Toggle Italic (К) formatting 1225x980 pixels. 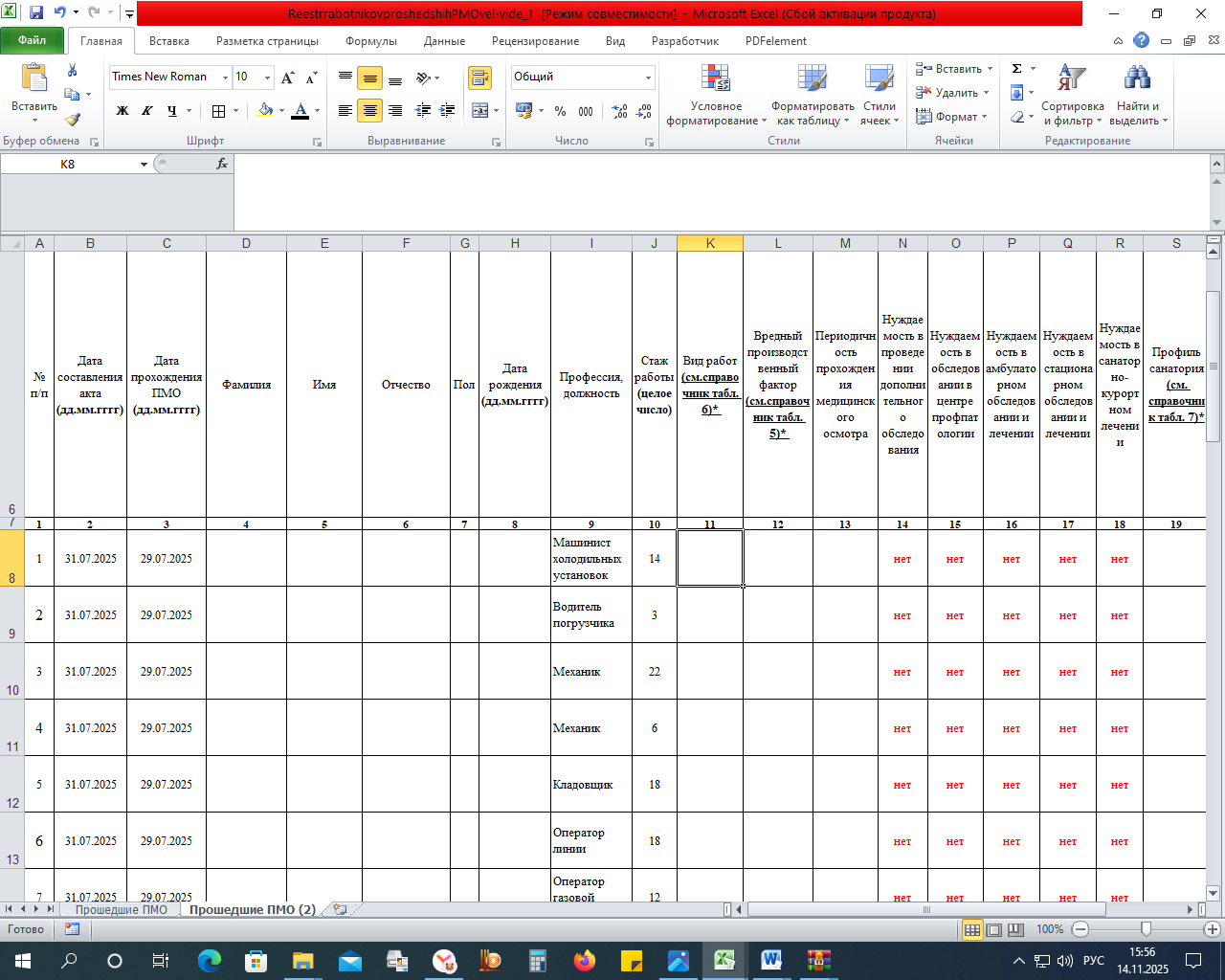pyautogui.click(x=147, y=111)
